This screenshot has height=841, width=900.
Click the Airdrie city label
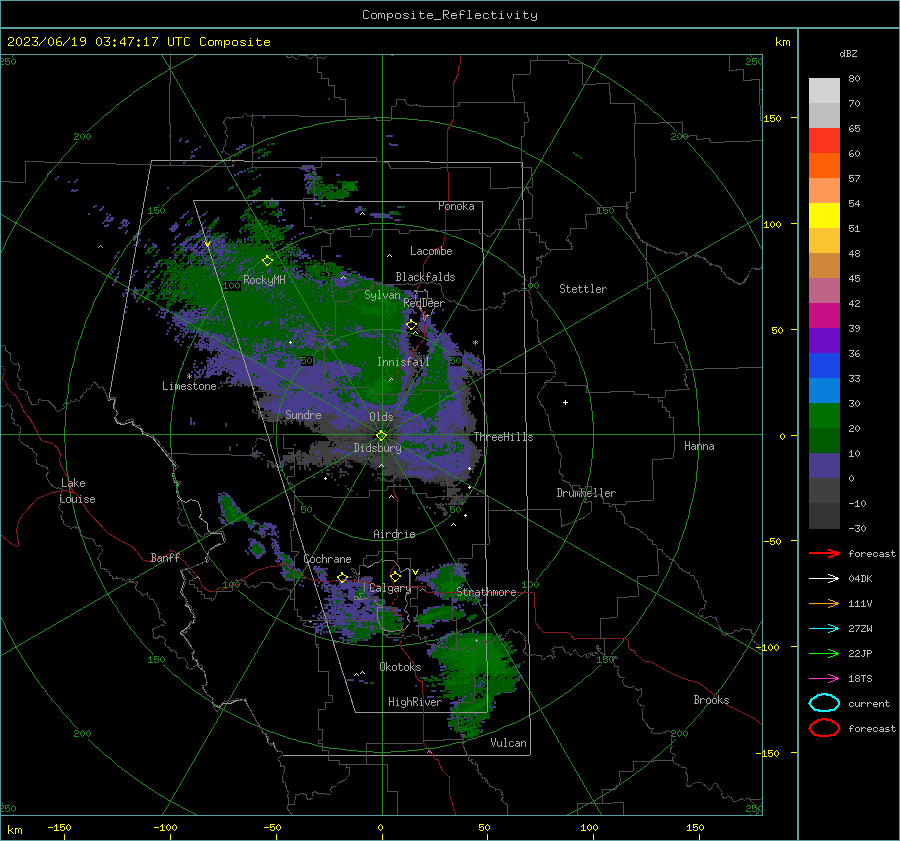(394, 534)
